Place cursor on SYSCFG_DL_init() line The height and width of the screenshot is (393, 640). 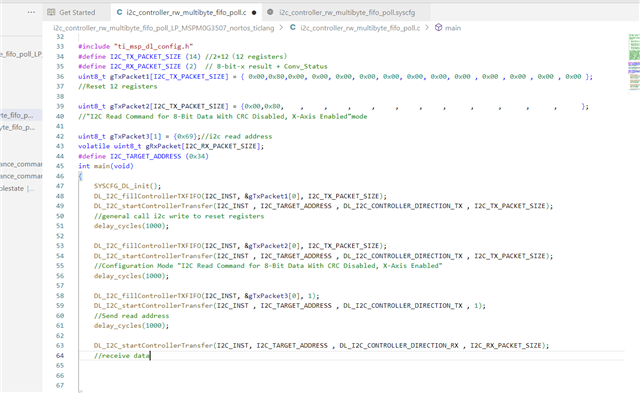coord(127,186)
